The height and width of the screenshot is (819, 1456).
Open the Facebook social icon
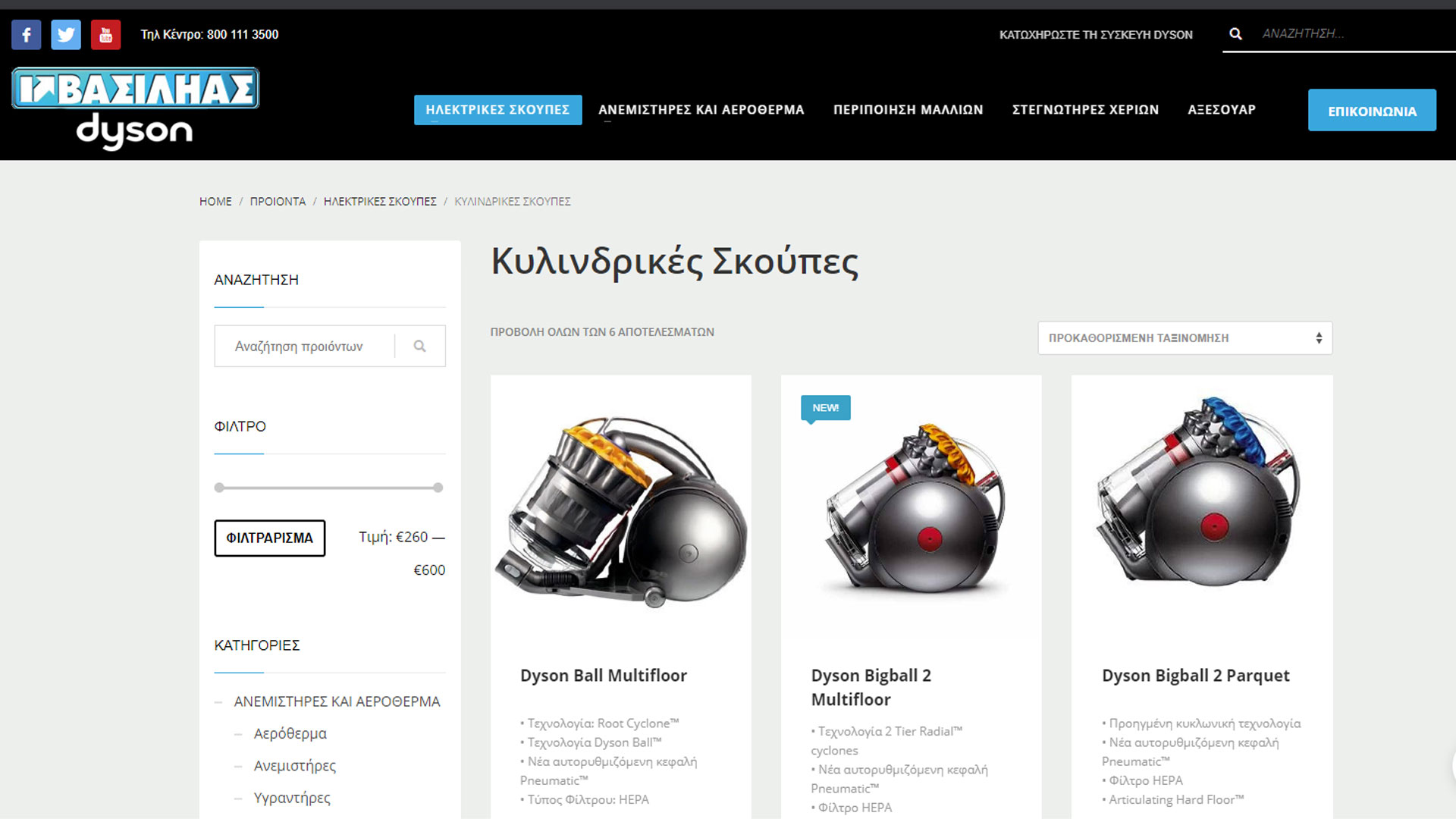27,35
